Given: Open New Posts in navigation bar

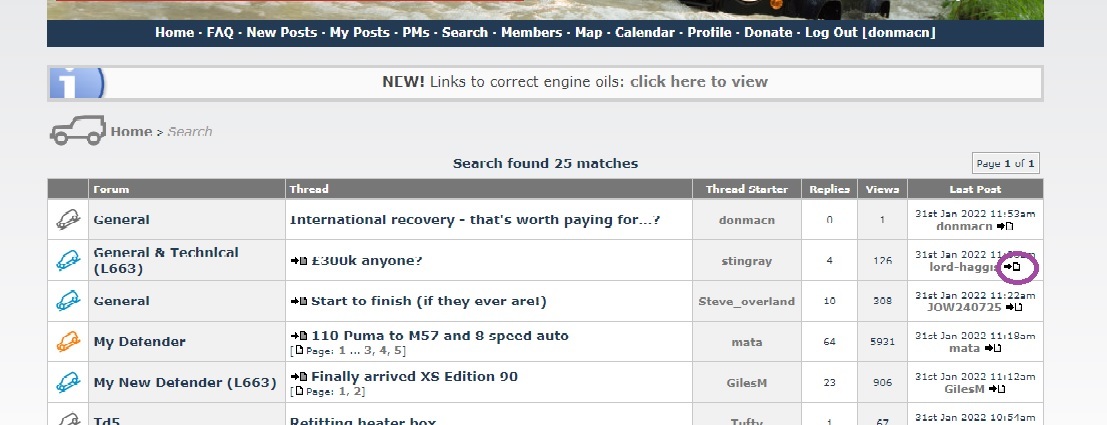Looking at the screenshot, I should click(282, 32).
